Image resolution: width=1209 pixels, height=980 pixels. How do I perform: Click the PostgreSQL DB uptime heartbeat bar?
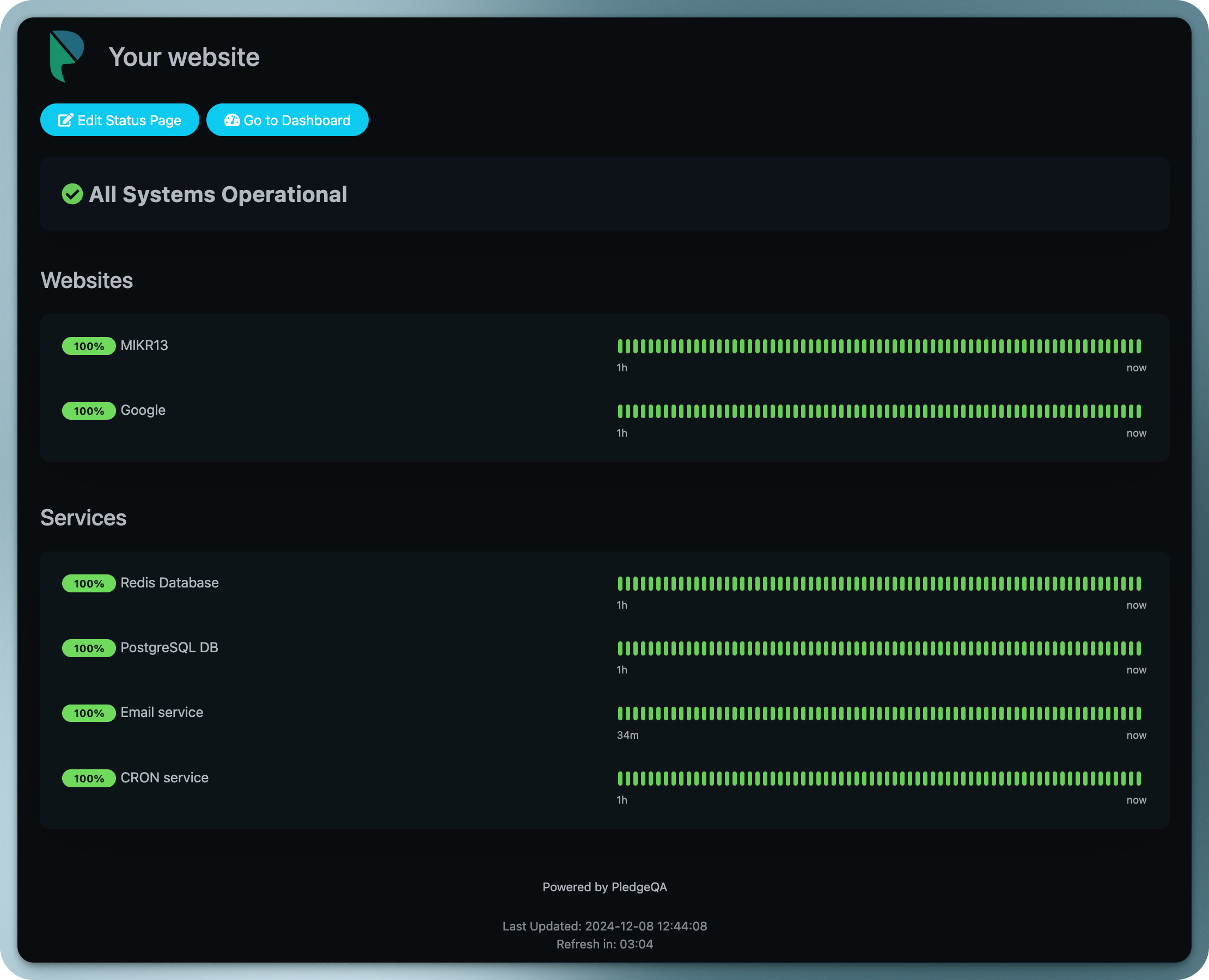point(879,648)
